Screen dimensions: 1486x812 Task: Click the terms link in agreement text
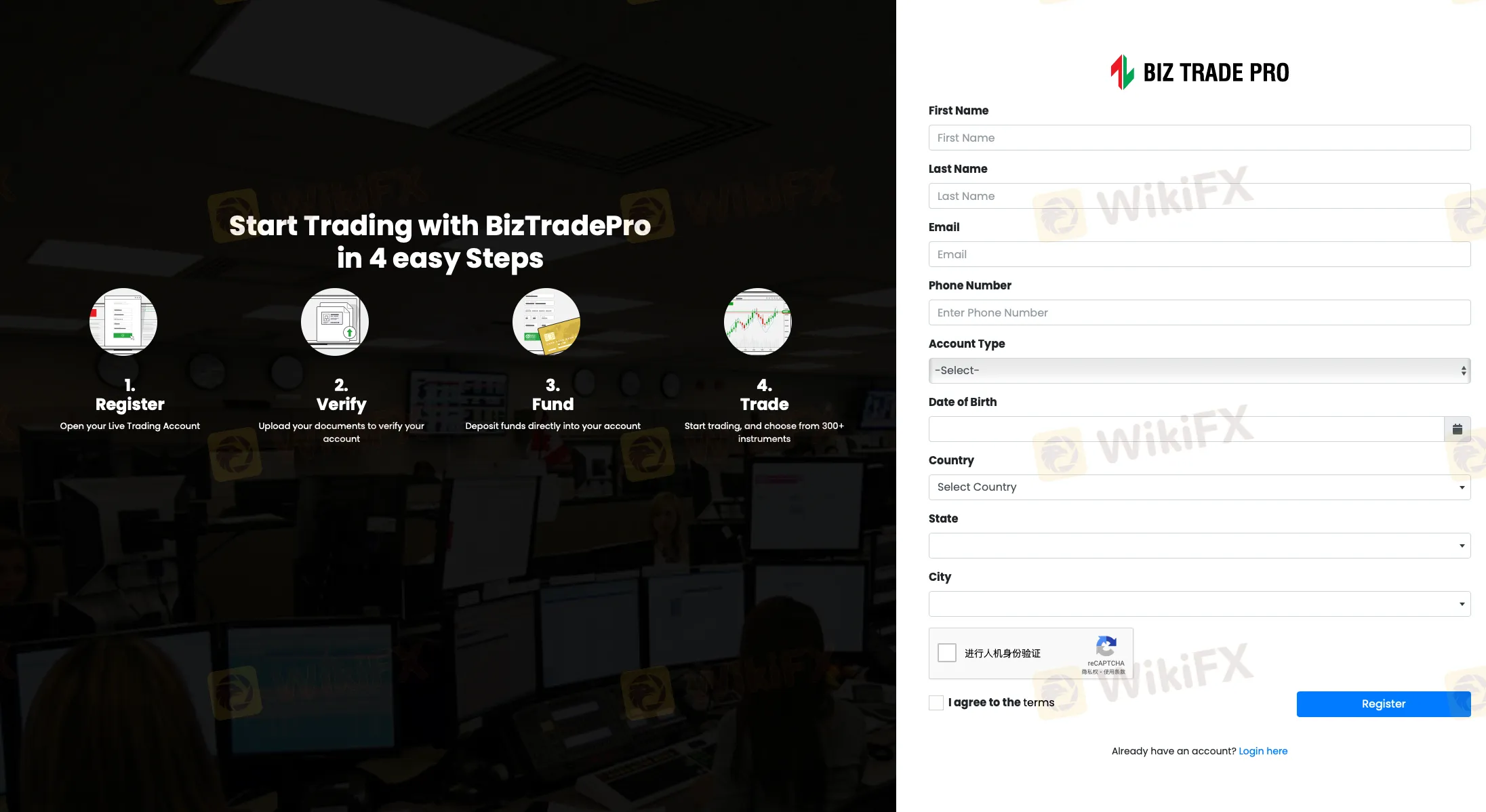pyautogui.click(x=1039, y=703)
